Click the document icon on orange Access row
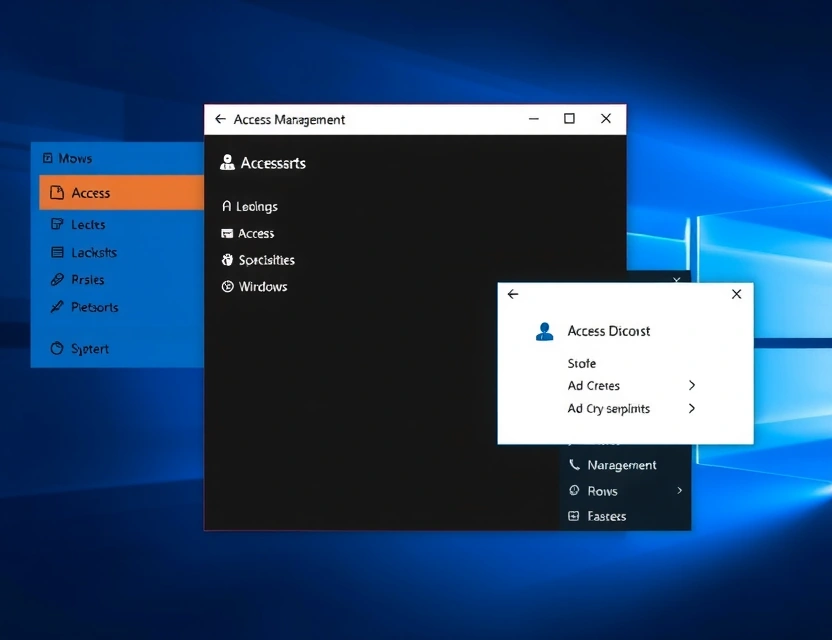This screenshot has height=640, width=832. (x=57, y=192)
